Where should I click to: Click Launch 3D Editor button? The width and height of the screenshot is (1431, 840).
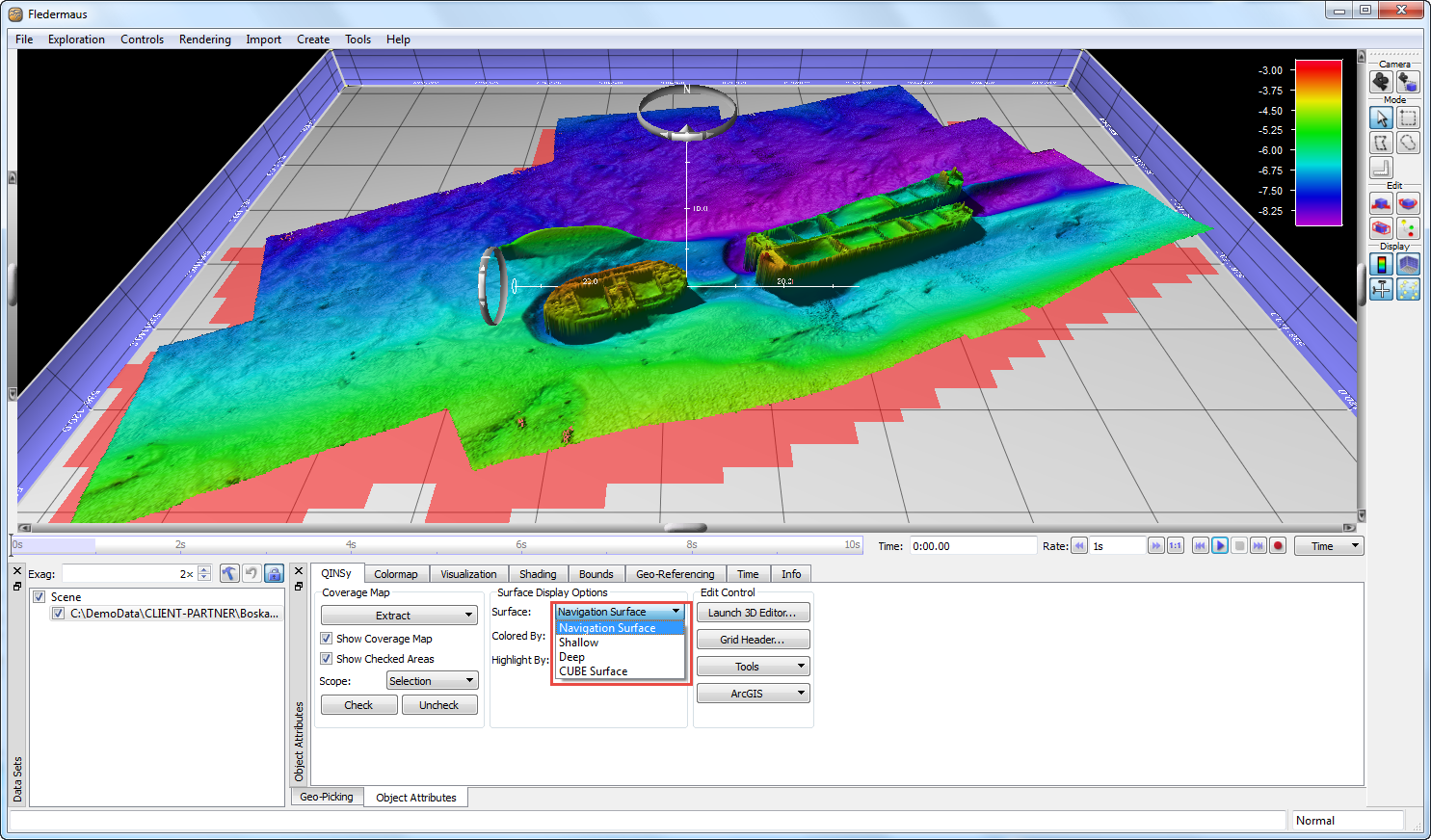click(753, 613)
